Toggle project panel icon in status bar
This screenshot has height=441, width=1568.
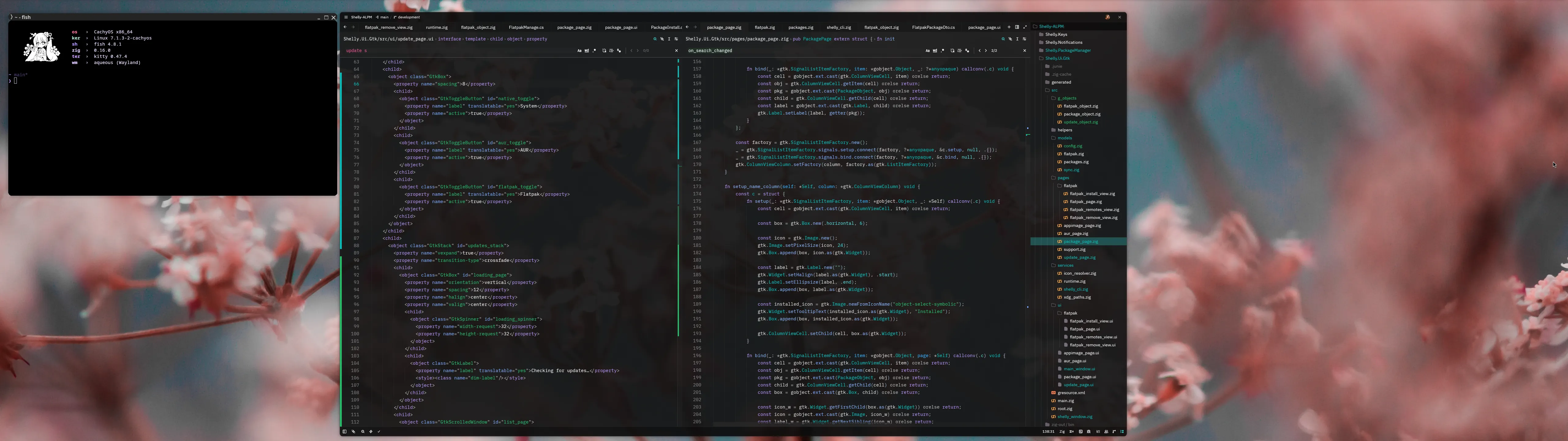click(x=1122, y=431)
